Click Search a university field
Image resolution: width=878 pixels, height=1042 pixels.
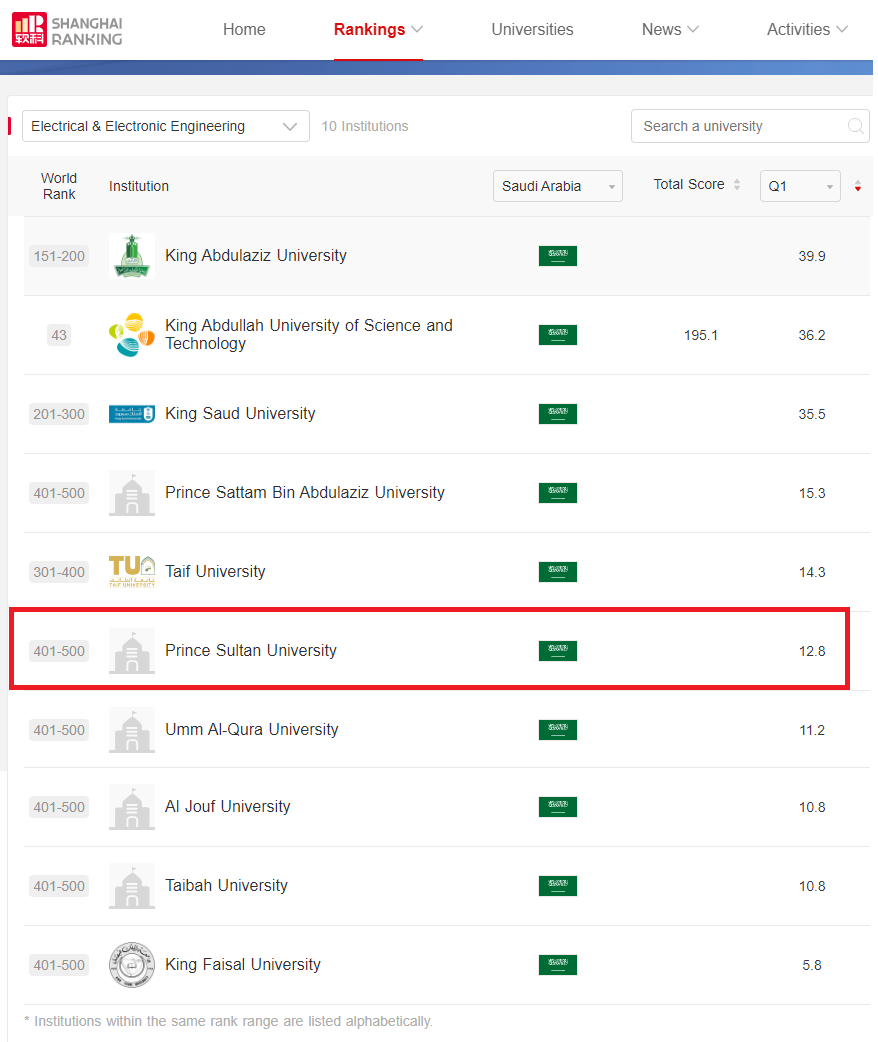[x=750, y=126]
